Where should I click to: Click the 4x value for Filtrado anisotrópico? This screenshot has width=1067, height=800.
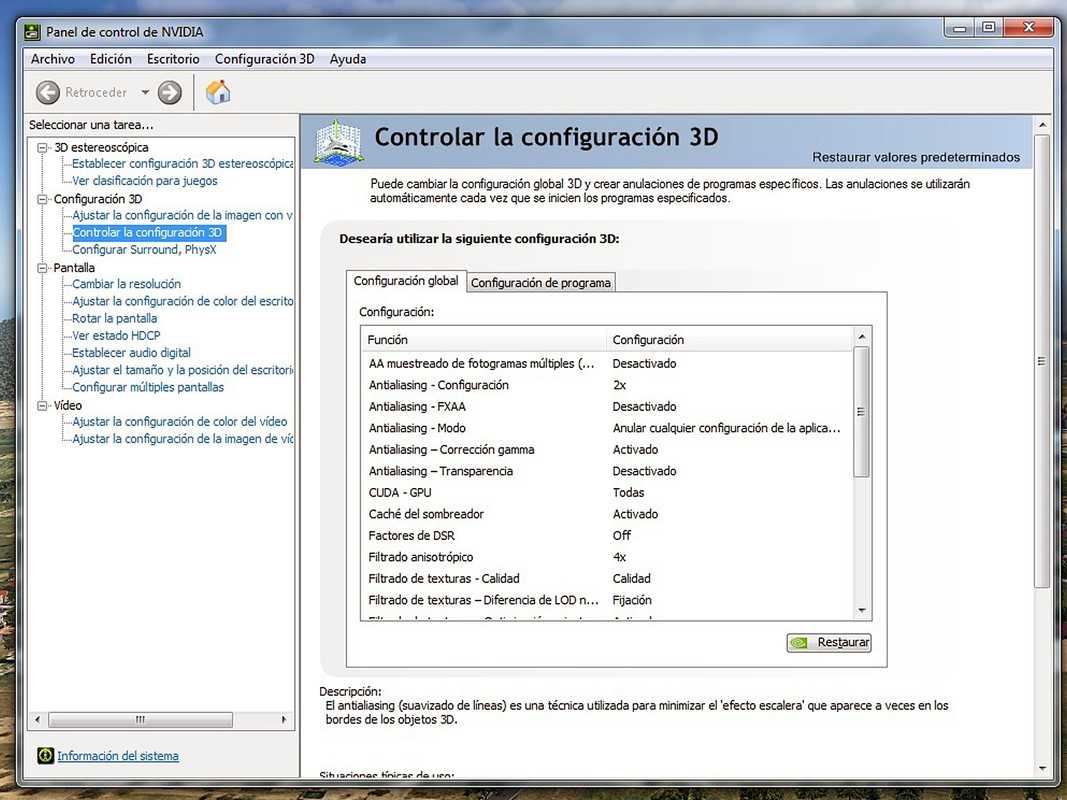(x=619, y=557)
